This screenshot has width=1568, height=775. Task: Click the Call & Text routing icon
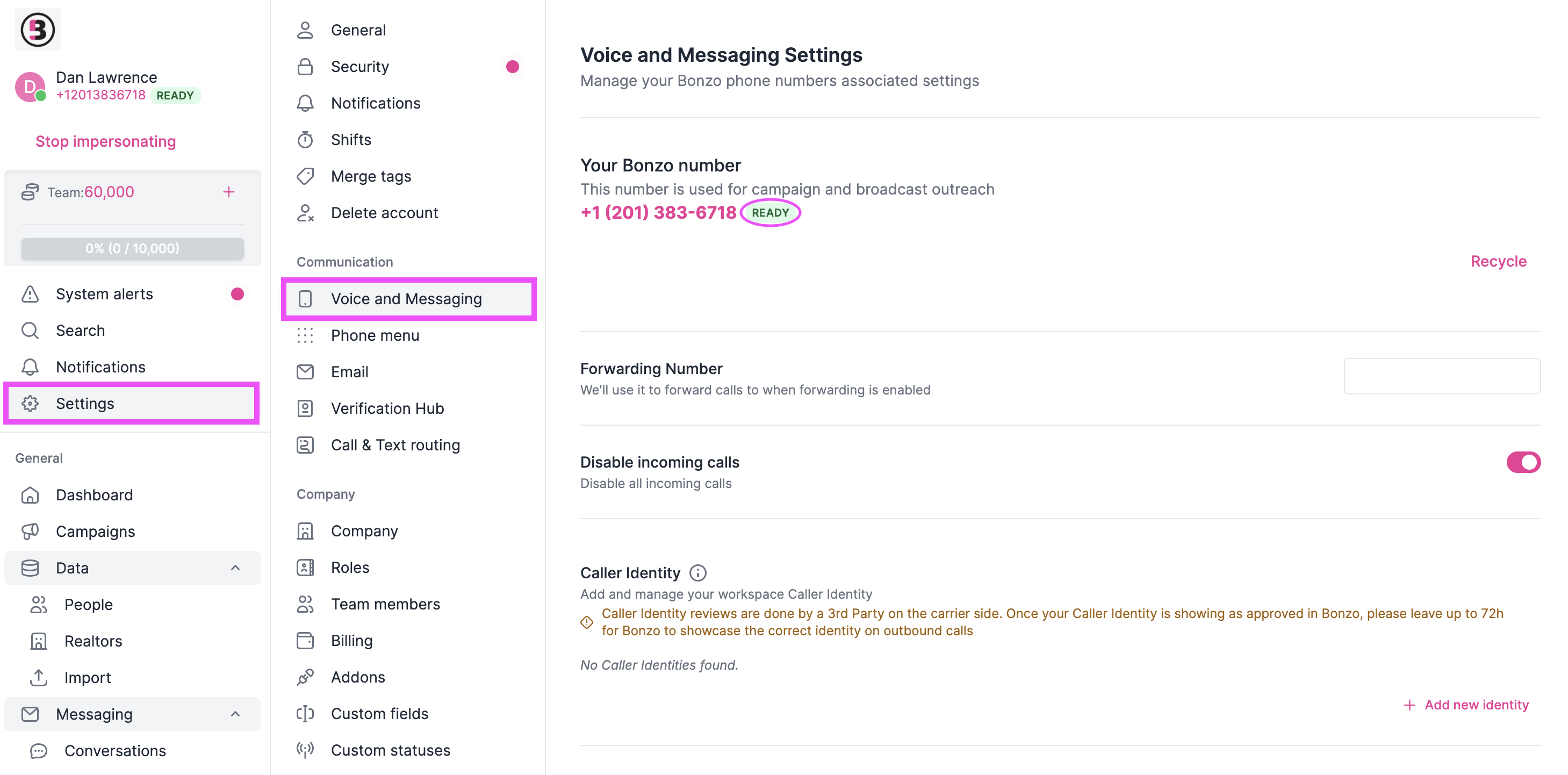(306, 444)
